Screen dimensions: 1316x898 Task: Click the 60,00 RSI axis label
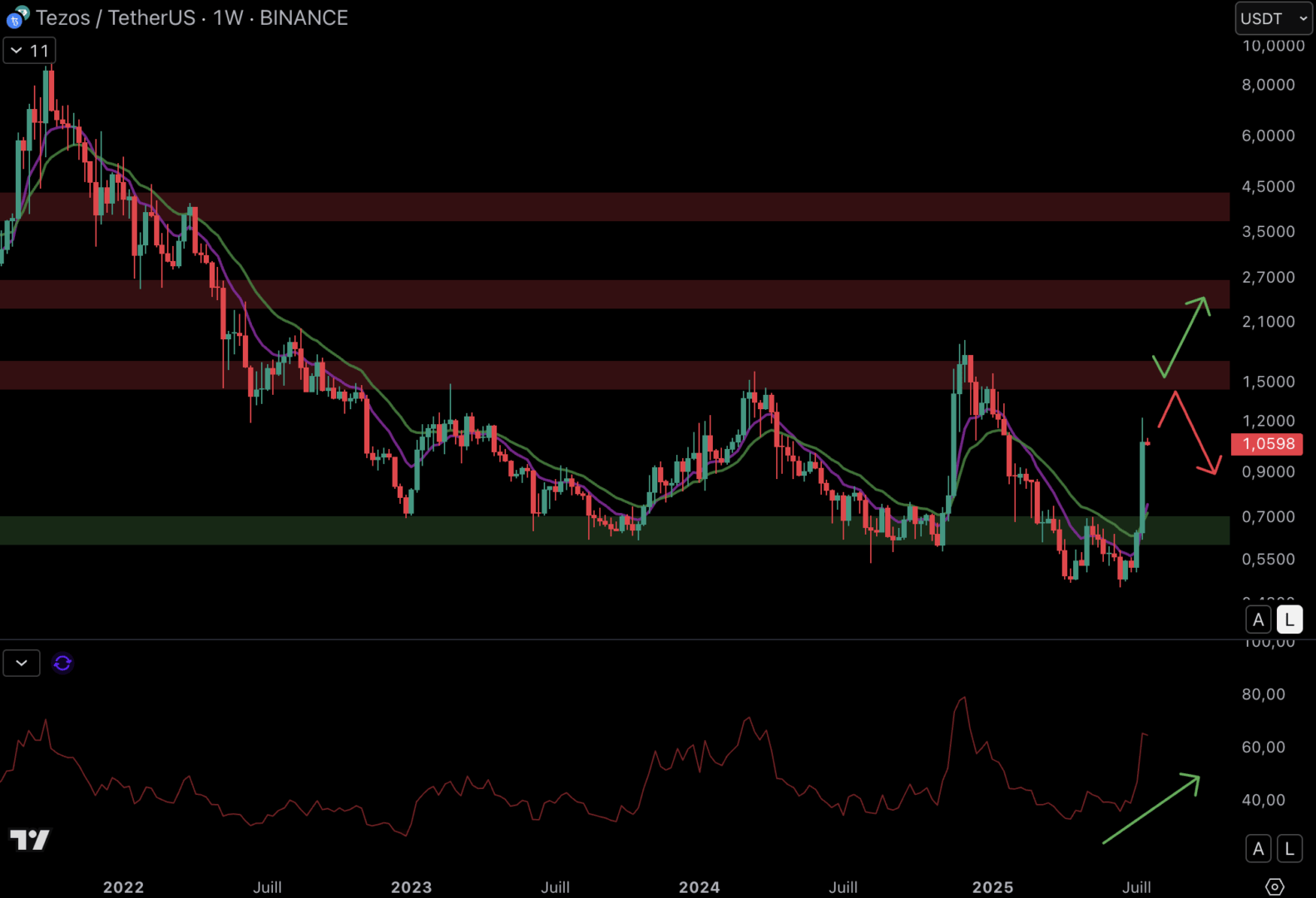(1263, 748)
